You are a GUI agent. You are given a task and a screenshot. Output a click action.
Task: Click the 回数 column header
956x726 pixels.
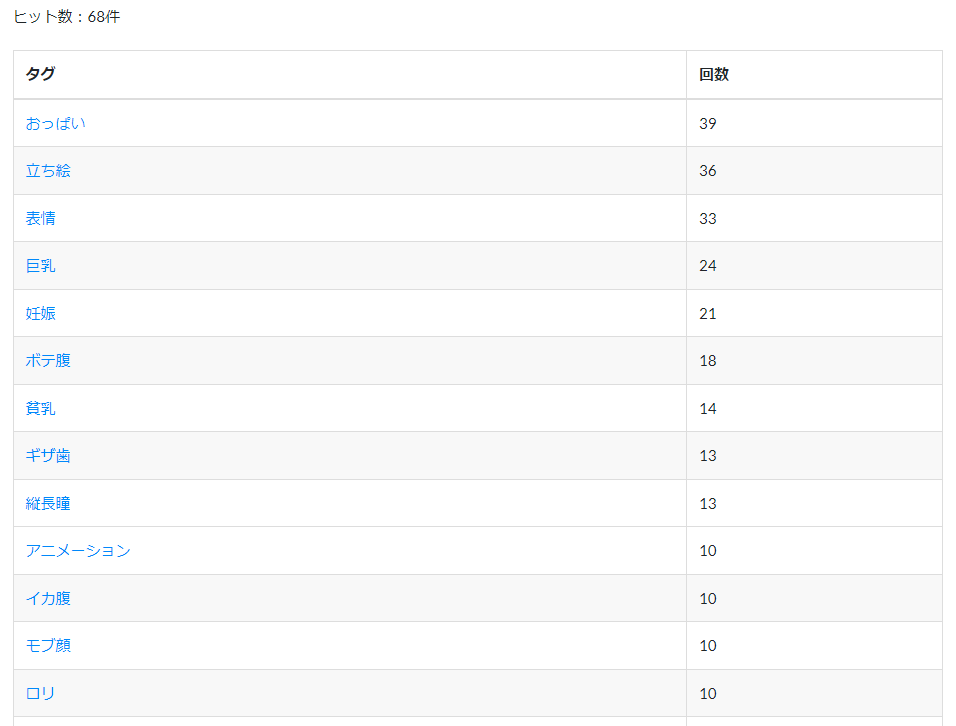pyautogui.click(x=815, y=74)
